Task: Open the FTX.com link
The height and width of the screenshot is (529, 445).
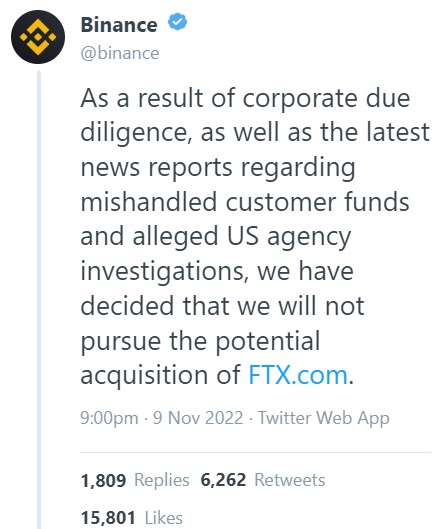Action: point(298,375)
